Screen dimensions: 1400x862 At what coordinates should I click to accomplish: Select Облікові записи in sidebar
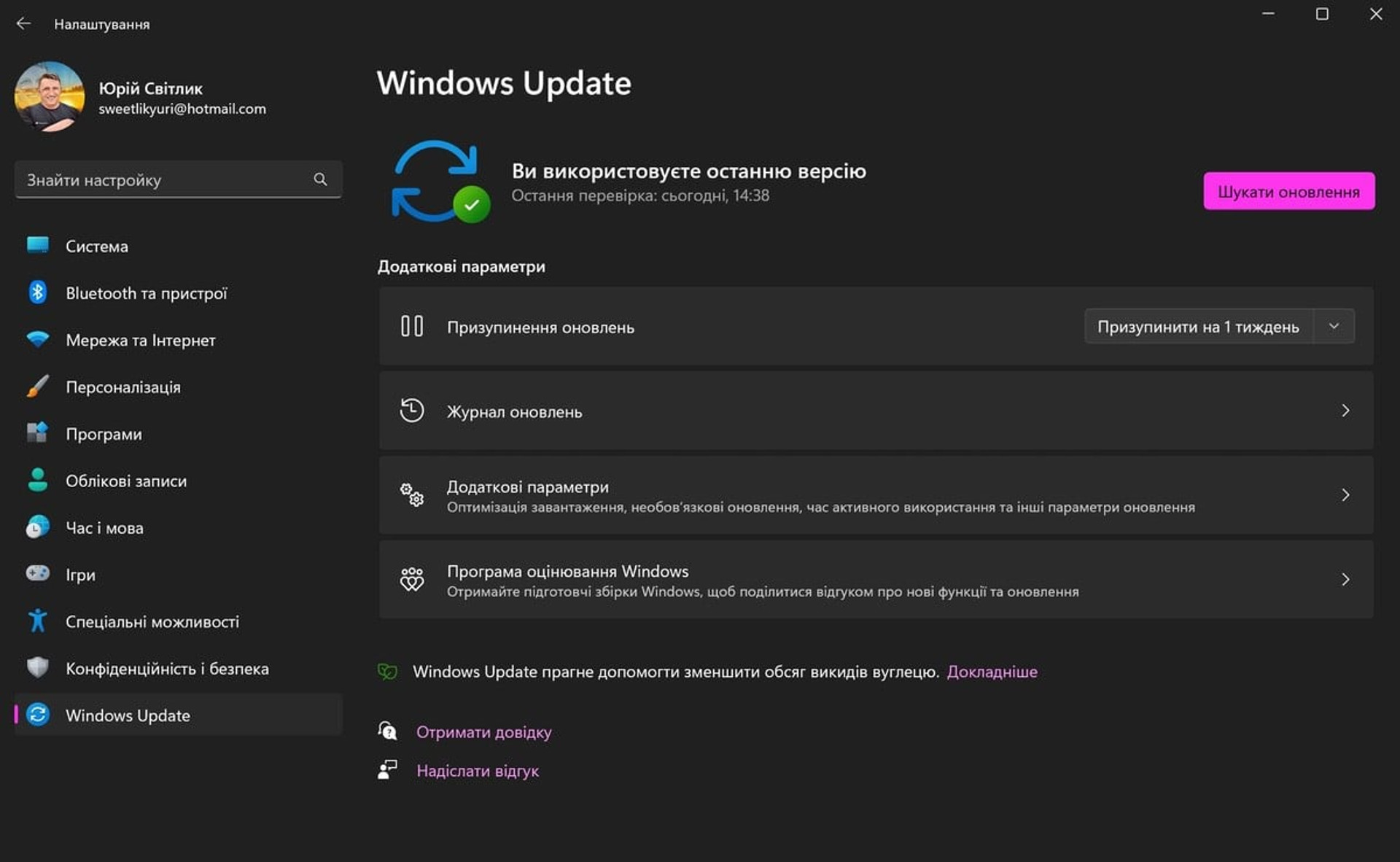(x=178, y=481)
